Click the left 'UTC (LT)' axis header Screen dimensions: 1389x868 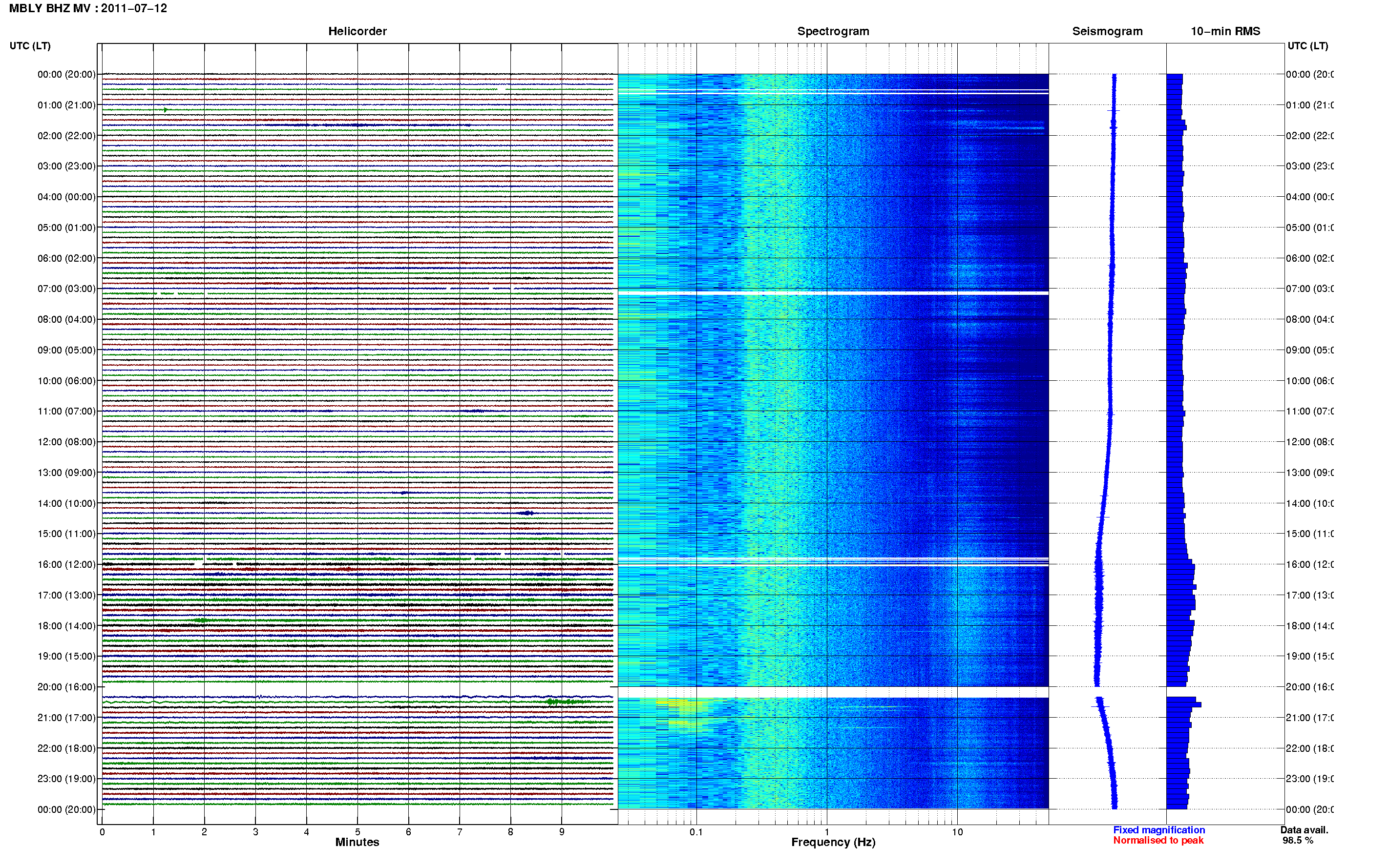click(x=30, y=46)
